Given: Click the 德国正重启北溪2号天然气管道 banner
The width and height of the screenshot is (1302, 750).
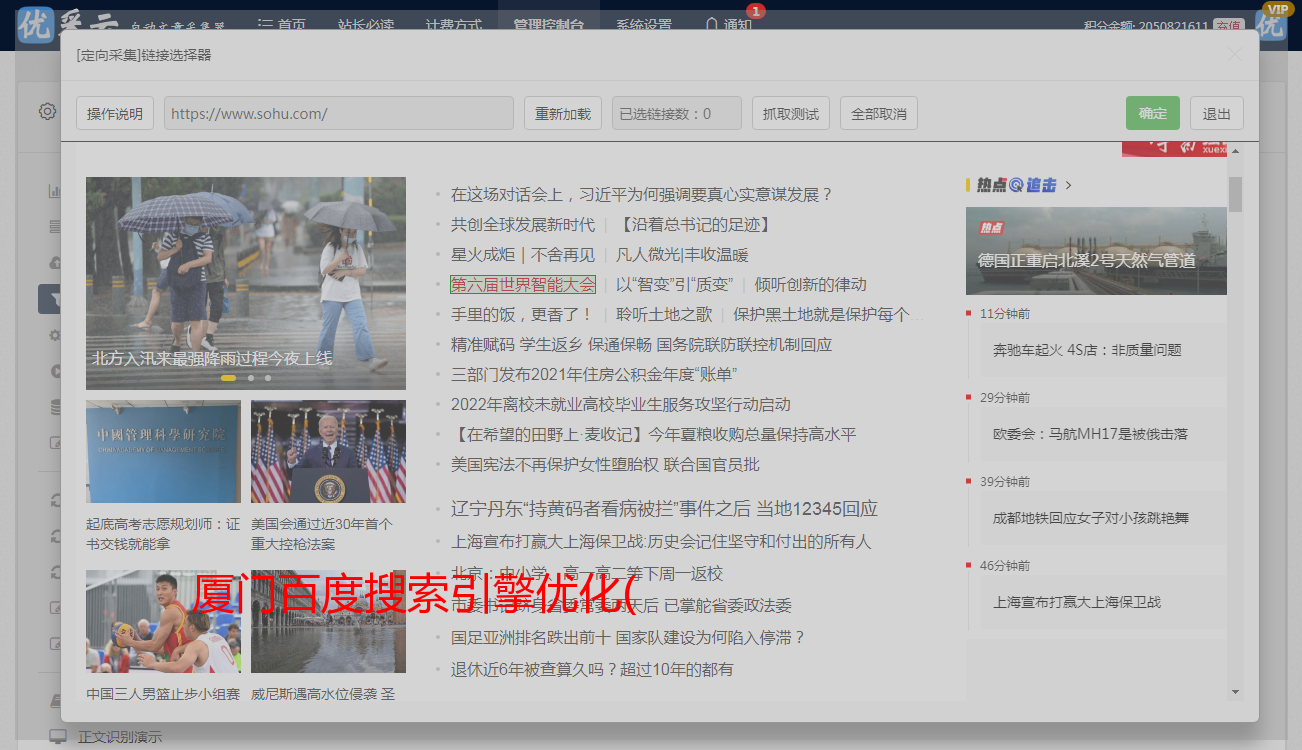Looking at the screenshot, I should (x=1096, y=251).
